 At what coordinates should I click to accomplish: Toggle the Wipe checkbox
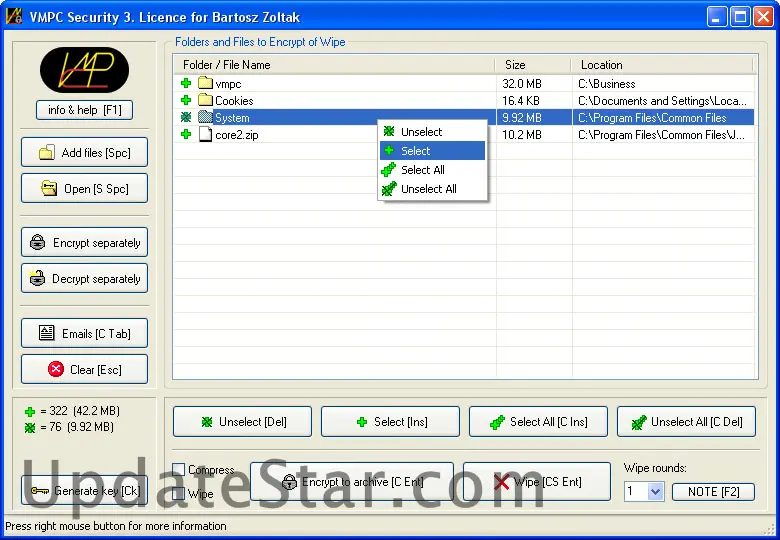click(x=179, y=494)
